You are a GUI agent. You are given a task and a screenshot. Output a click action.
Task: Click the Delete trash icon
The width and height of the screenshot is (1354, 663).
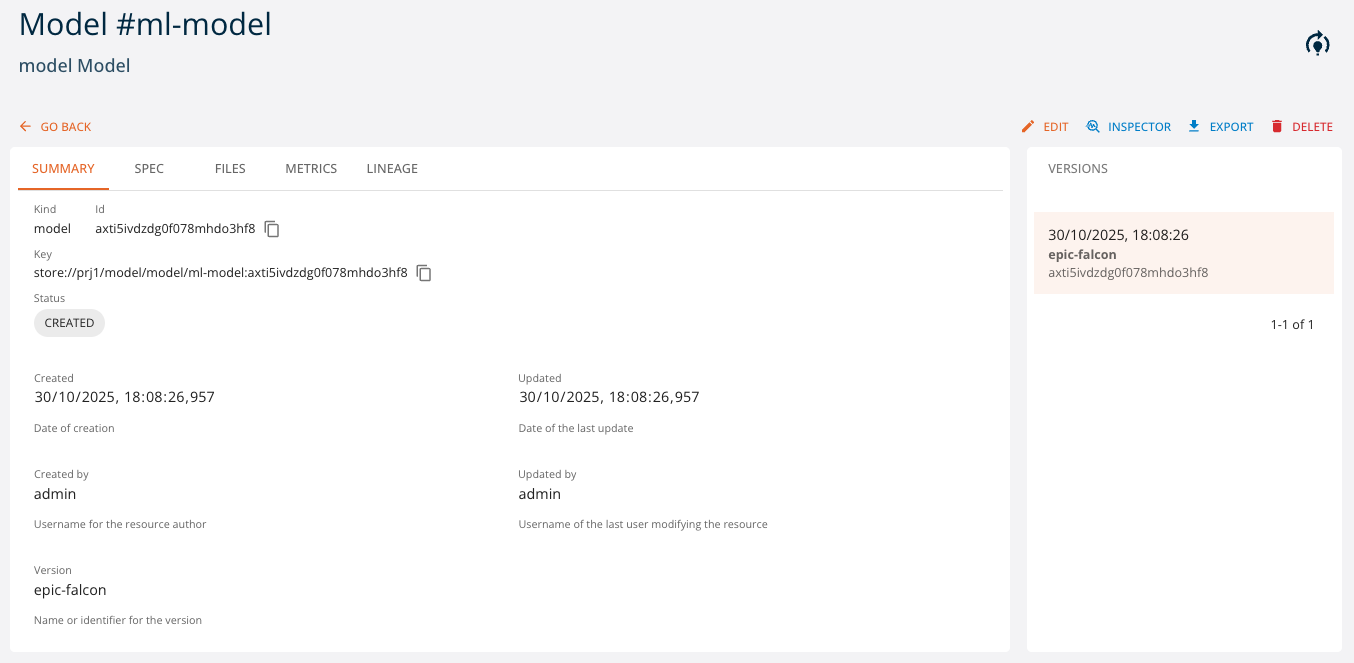click(x=1277, y=127)
